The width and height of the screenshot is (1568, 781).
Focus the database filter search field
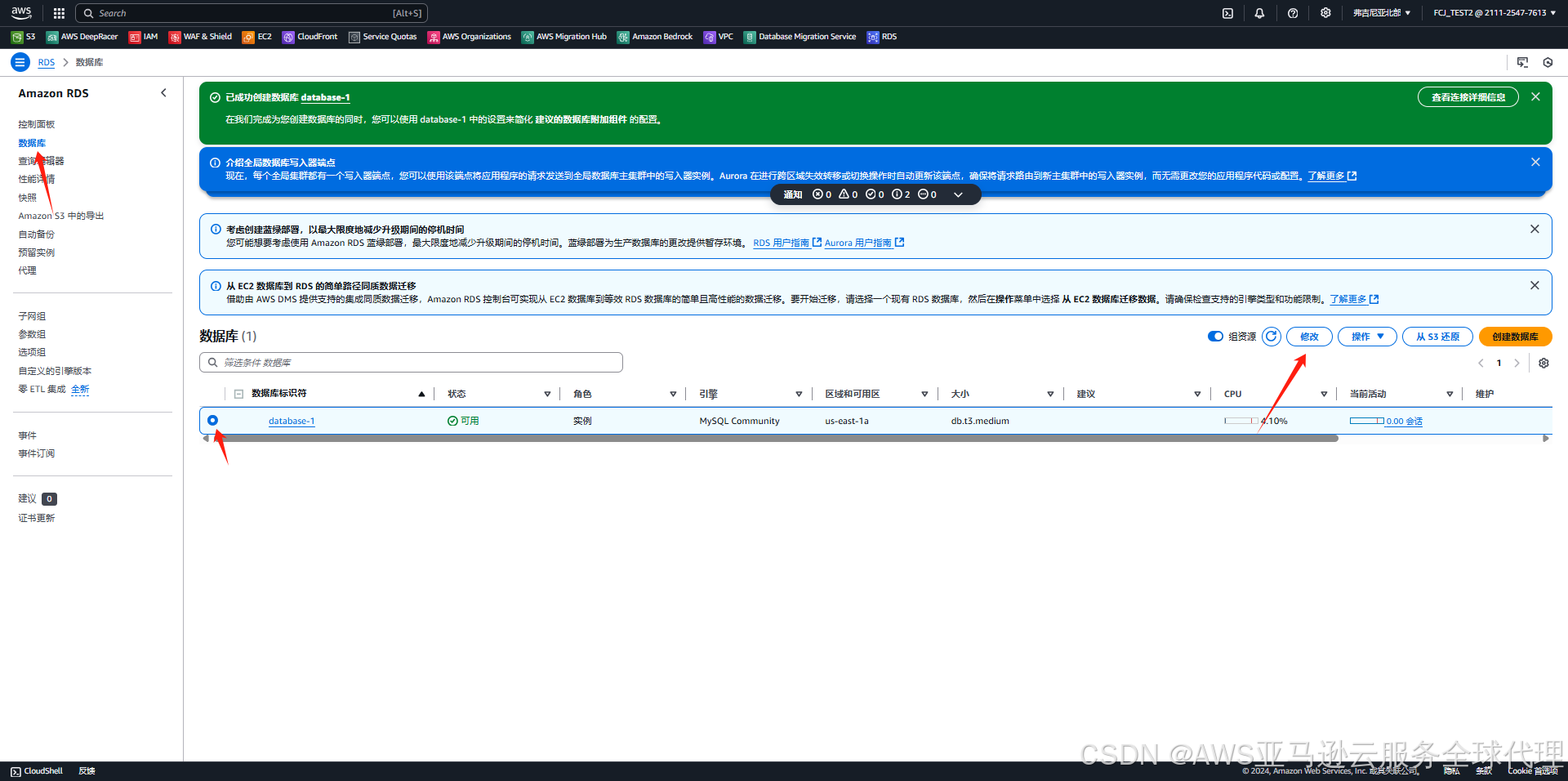tap(411, 363)
